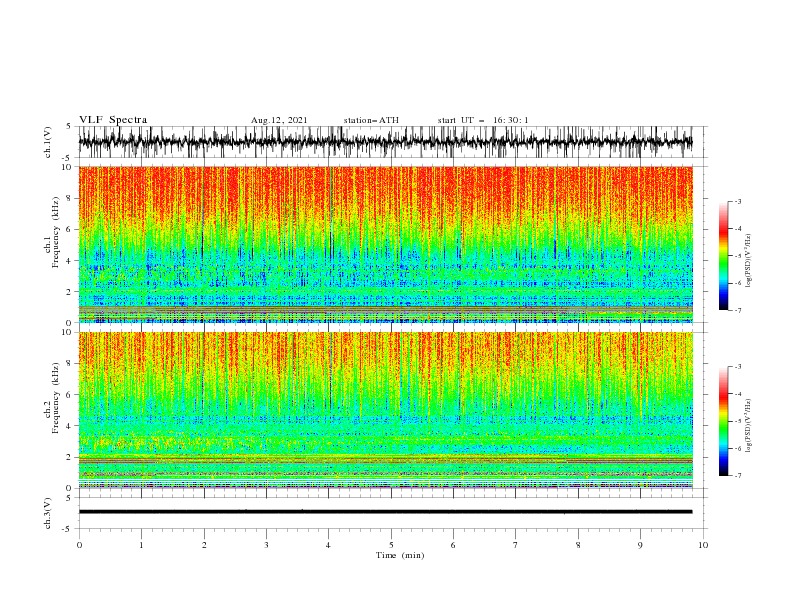Image resolution: width=792 pixels, height=612 pixels.
Task: Click time-axis tick label "8"
Action: (x=578, y=545)
